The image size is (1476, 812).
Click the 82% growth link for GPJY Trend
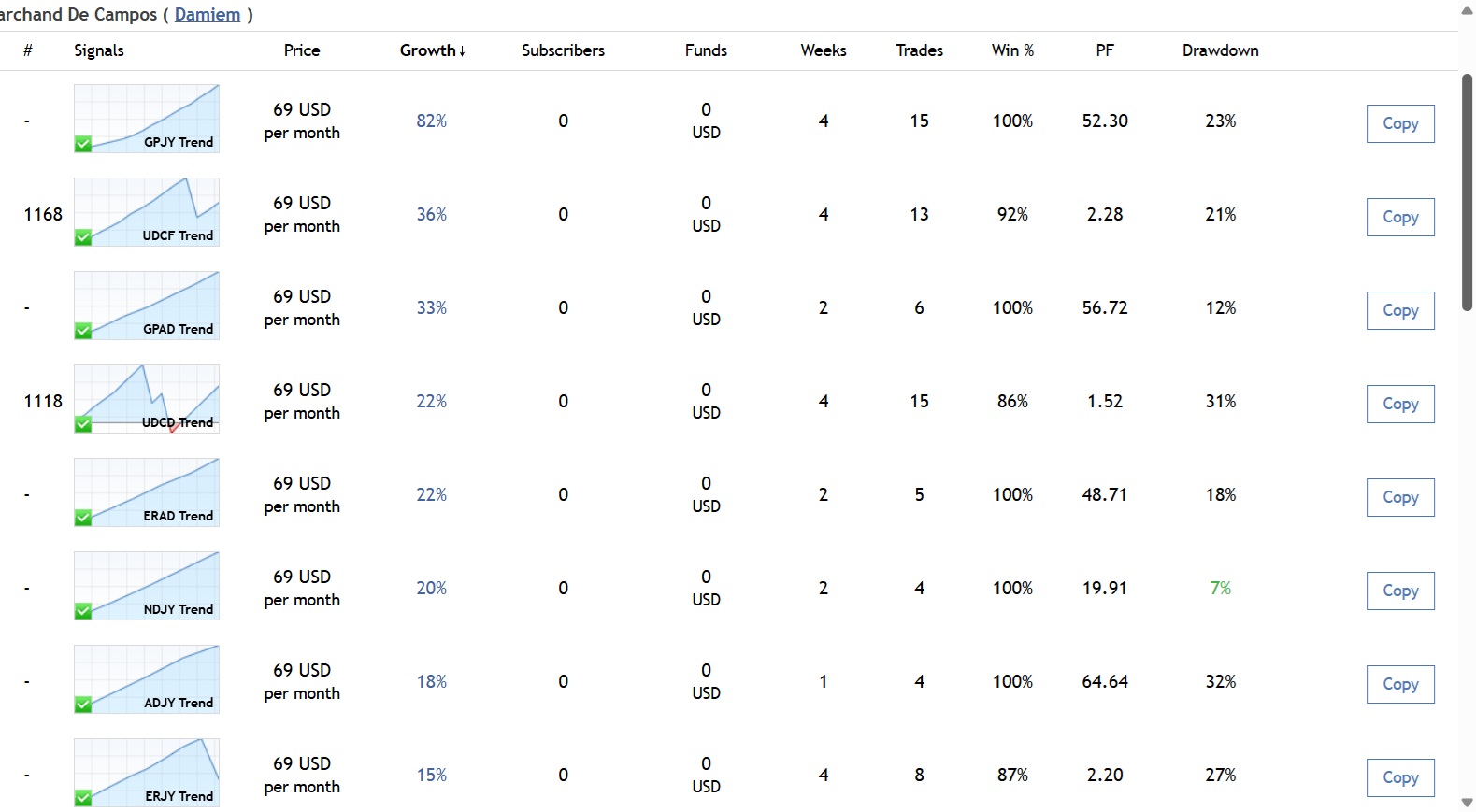432,121
